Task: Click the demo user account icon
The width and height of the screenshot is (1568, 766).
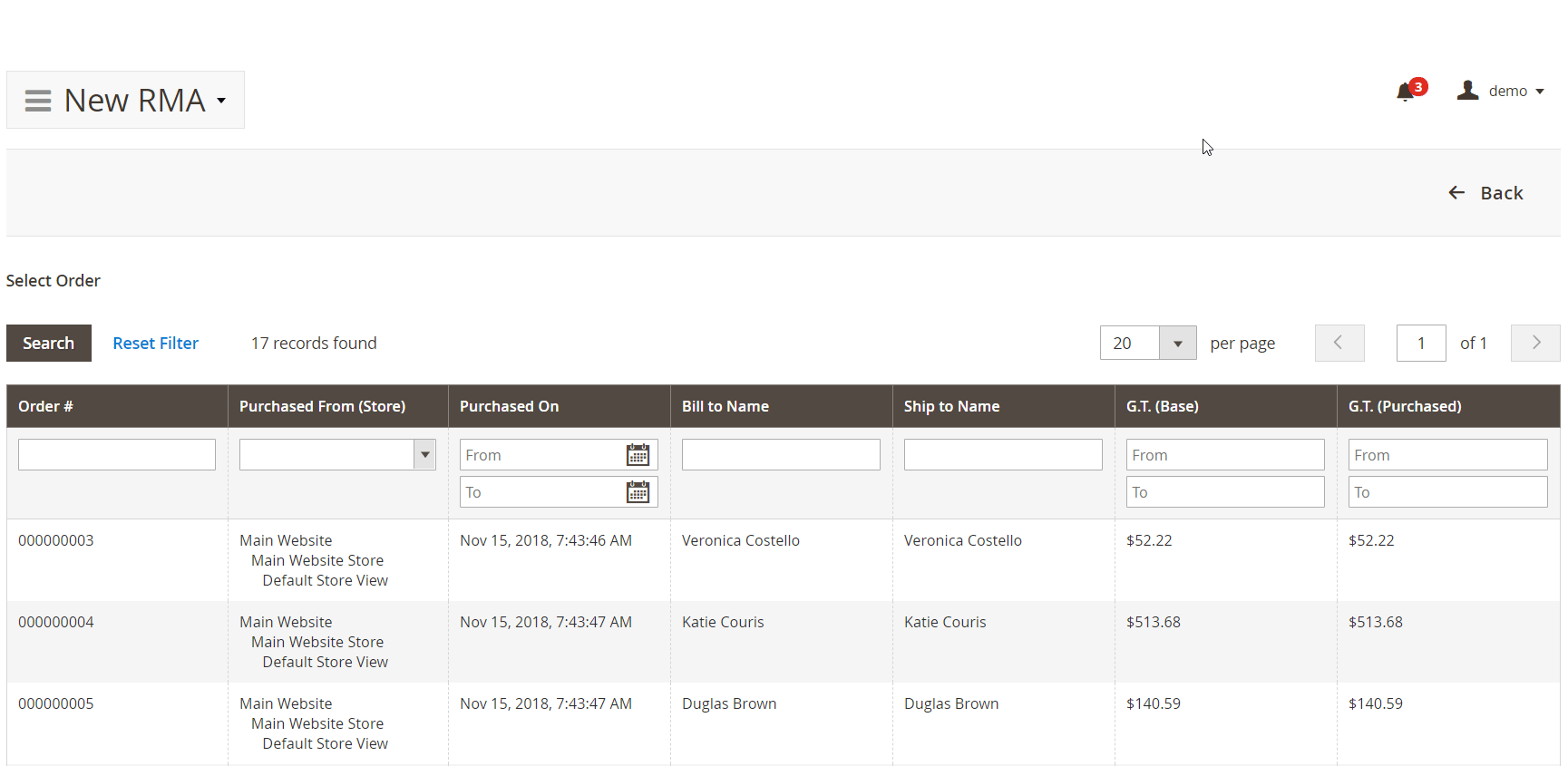Action: (1467, 91)
